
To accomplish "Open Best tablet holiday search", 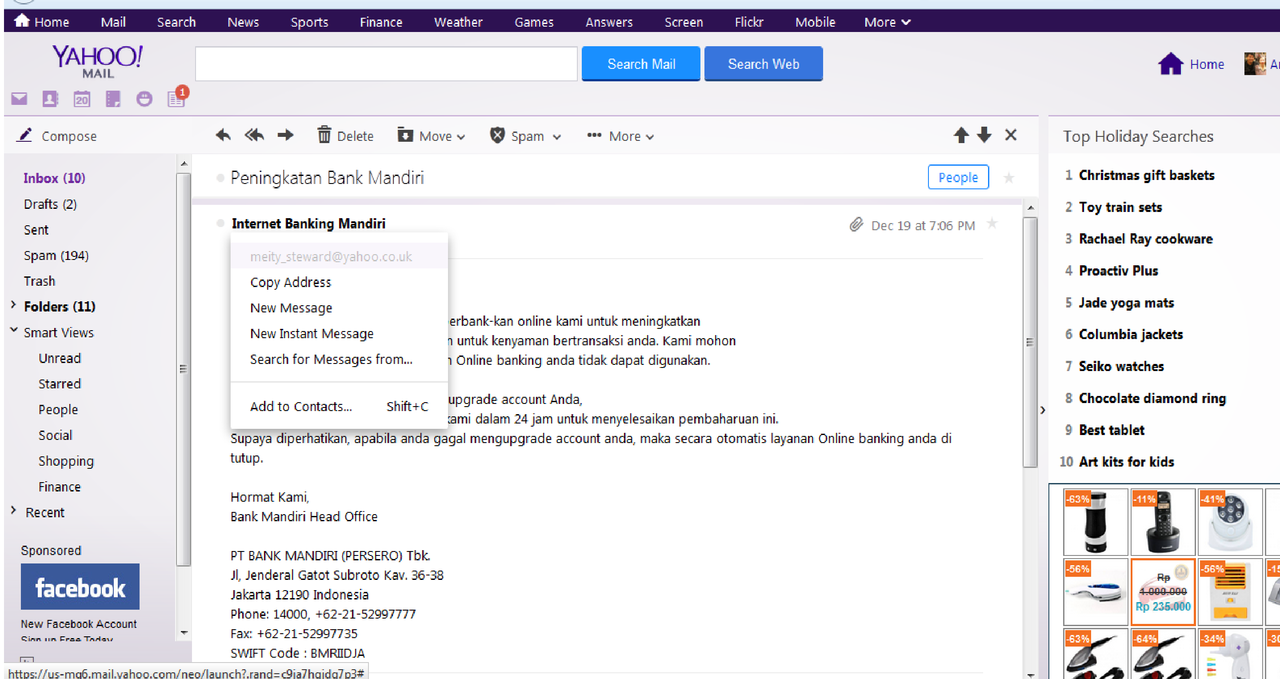I will click(1112, 430).
